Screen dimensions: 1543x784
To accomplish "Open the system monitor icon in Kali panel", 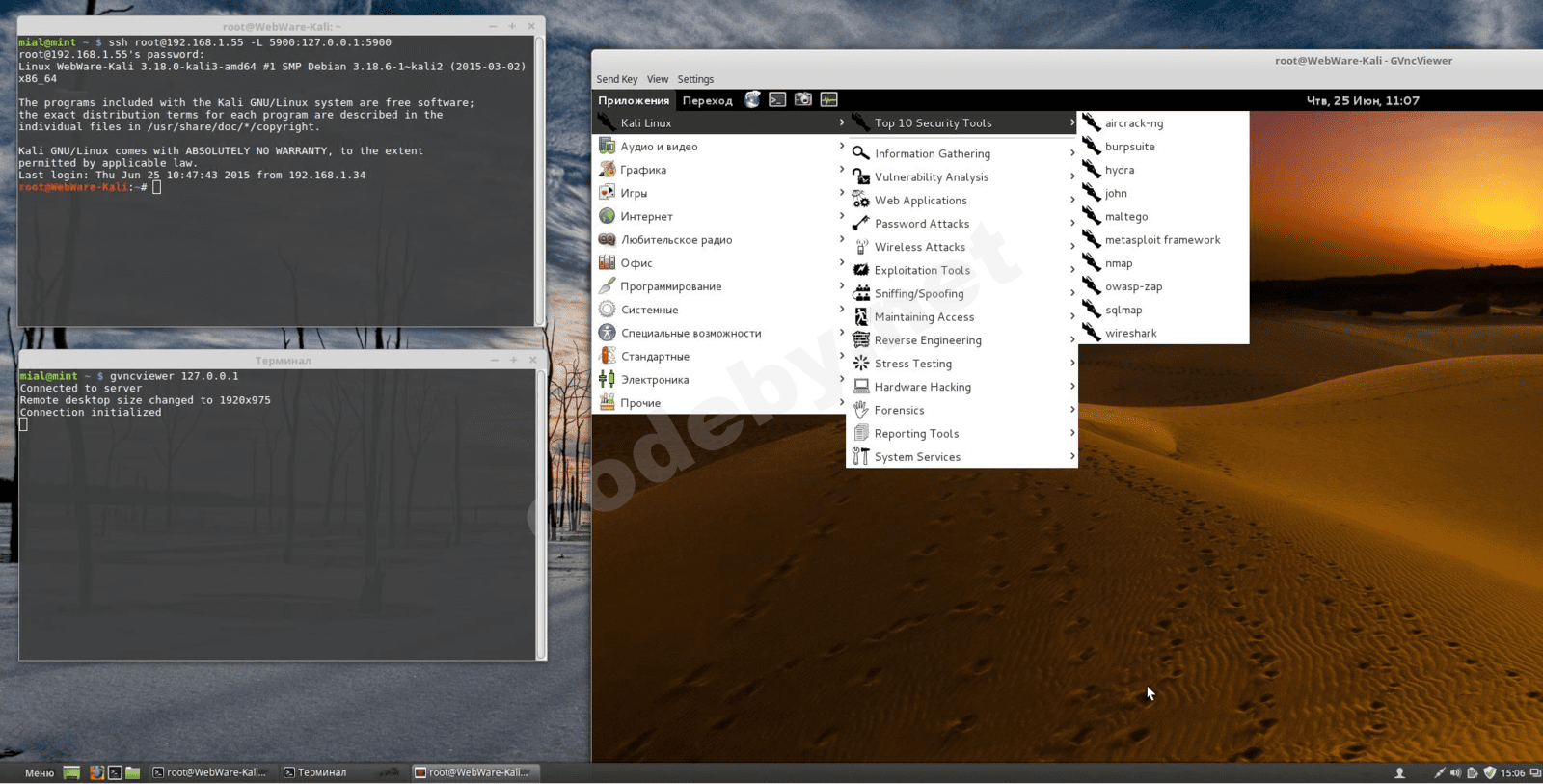I will (828, 99).
